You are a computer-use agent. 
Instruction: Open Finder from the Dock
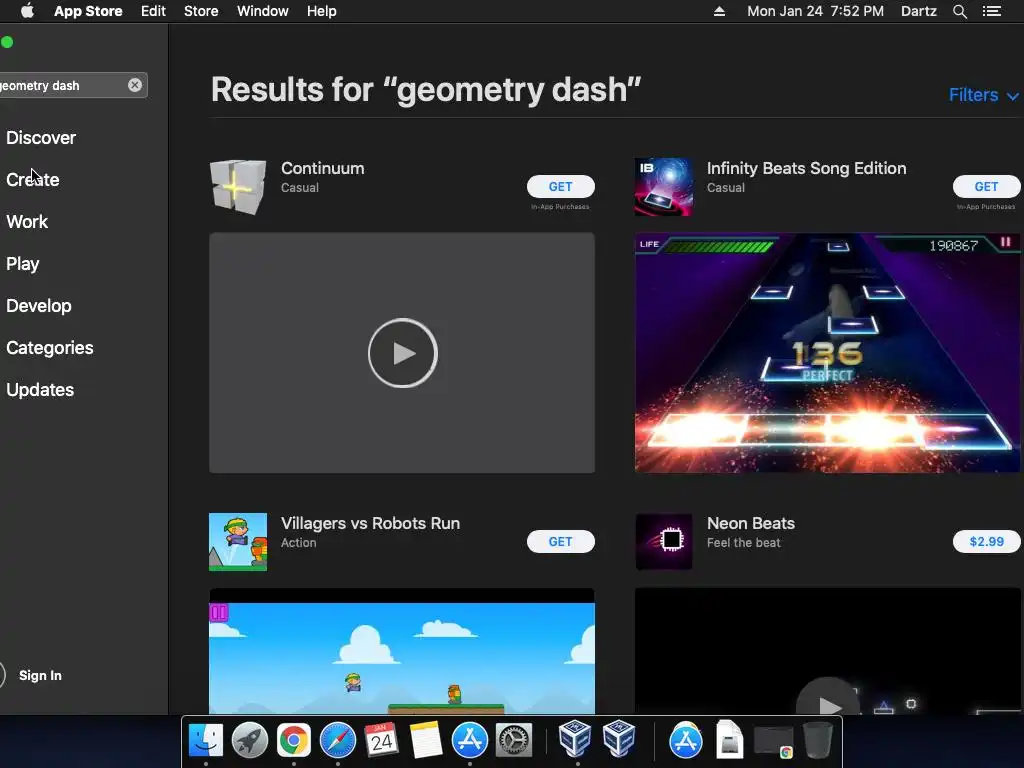206,740
